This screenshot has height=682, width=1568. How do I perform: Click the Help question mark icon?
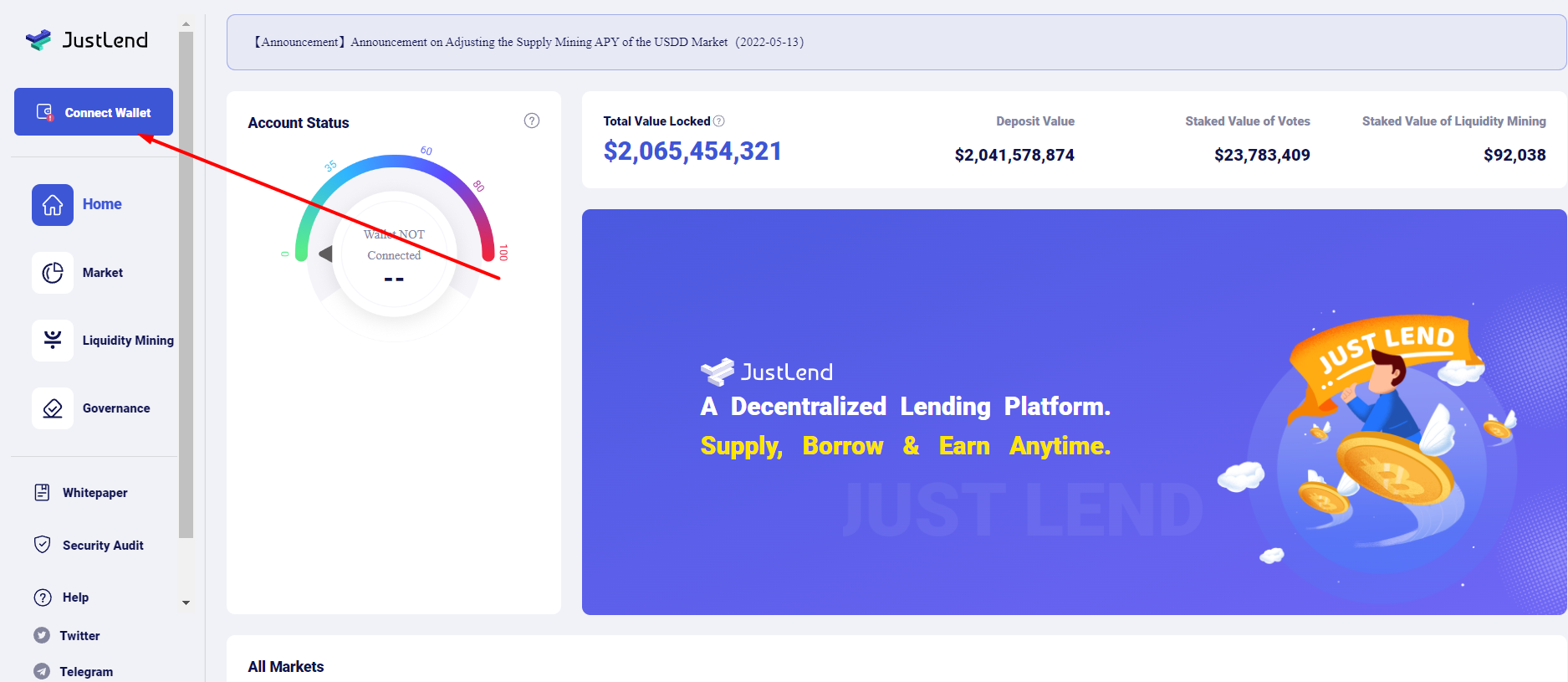point(42,597)
